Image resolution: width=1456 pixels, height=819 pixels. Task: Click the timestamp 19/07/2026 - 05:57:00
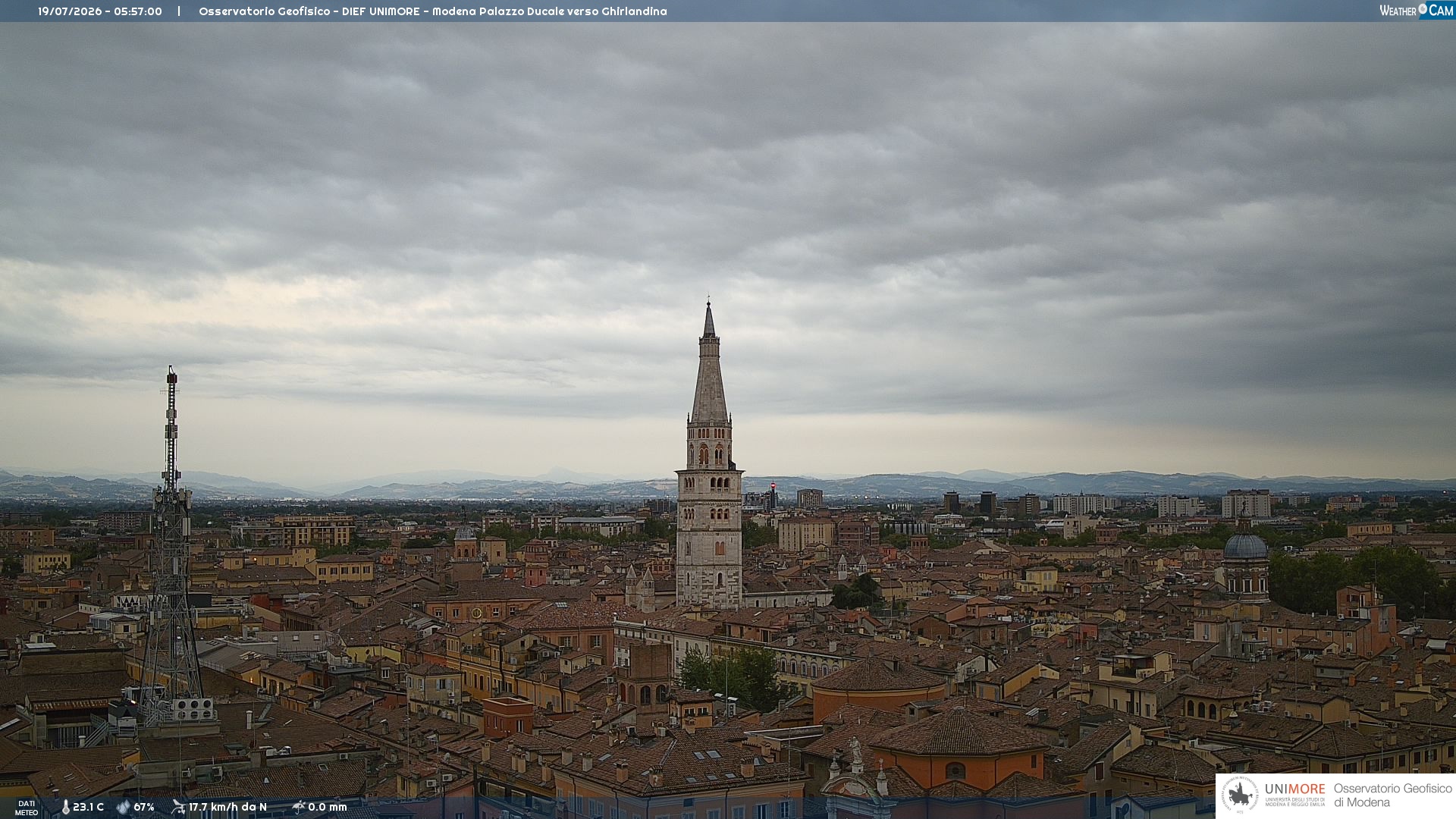tap(100, 11)
